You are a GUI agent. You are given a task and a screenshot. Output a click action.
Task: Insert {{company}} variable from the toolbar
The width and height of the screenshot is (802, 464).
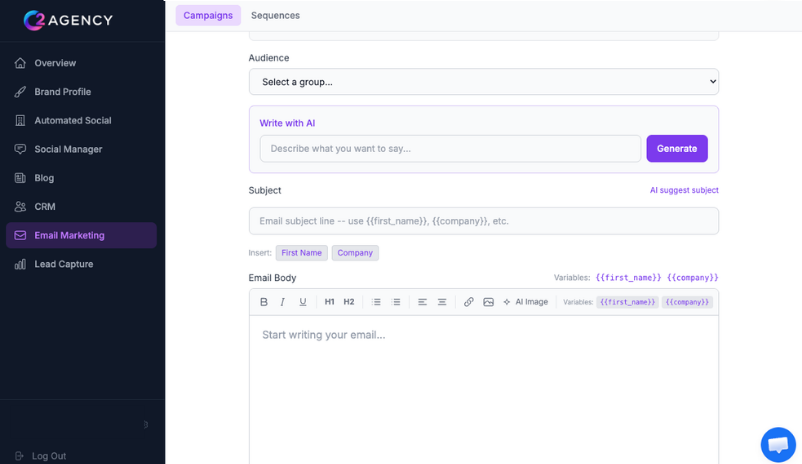(687, 302)
